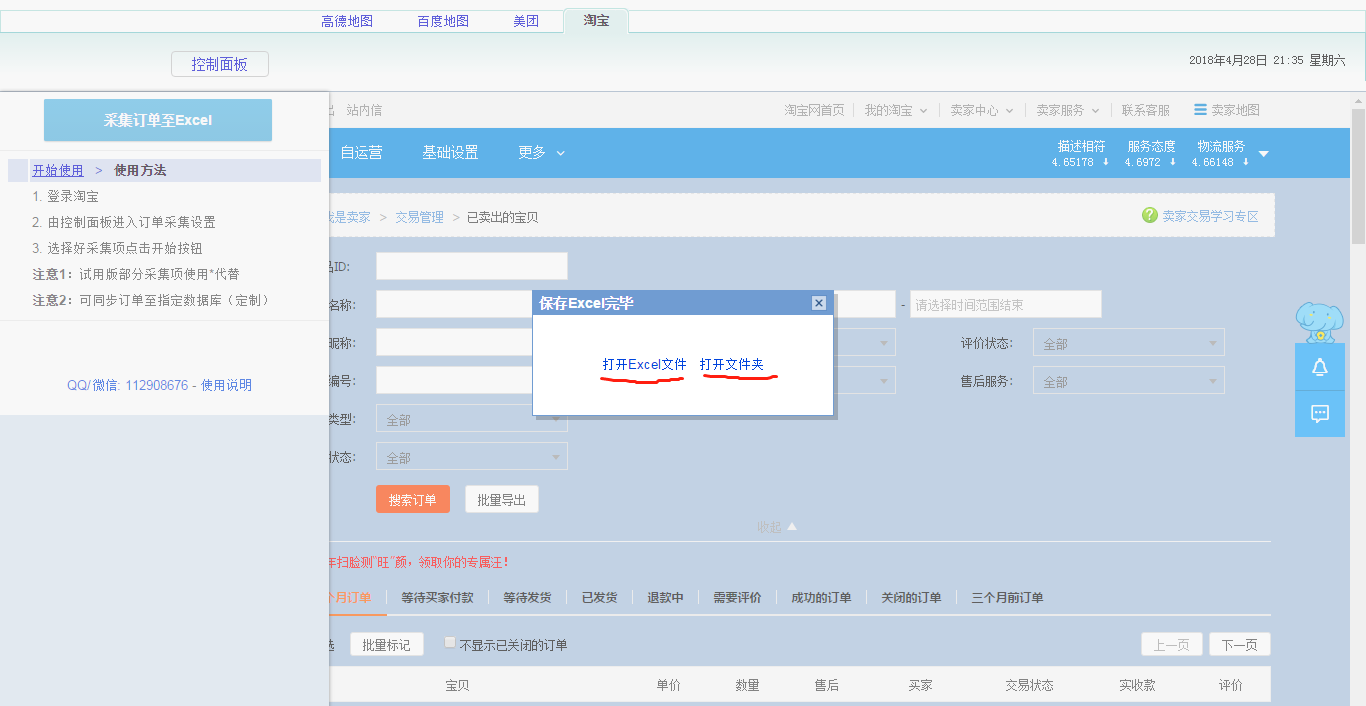This screenshot has height=706, width=1366.
Task: Click the 打开Excel文件 link
Action: 644,365
